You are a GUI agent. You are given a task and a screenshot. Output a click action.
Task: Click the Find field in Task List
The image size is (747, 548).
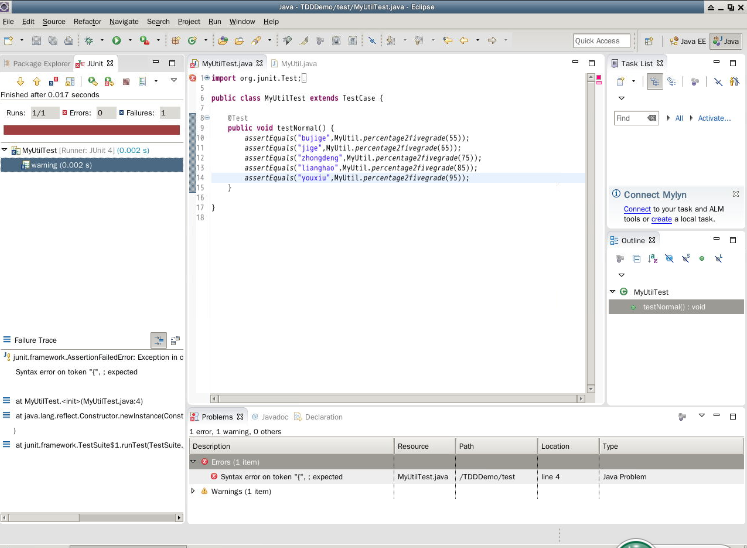click(x=636, y=118)
